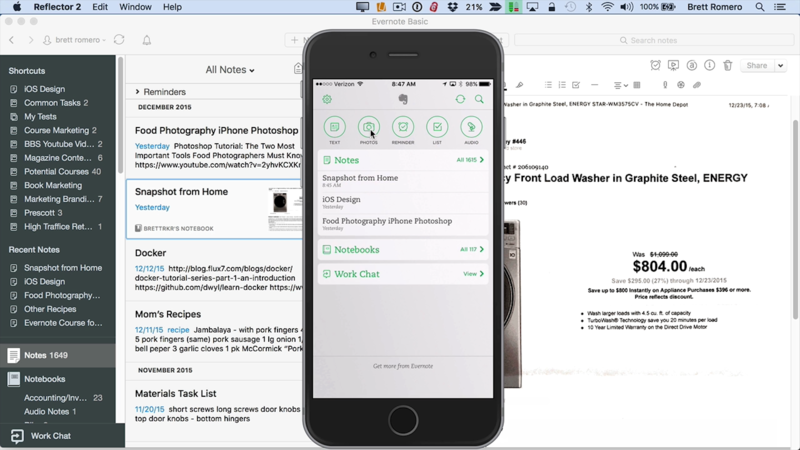Select Notes 1649 in the sidebar
The height and width of the screenshot is (450, 800).
pyautogui.click(x=58, y=355)
